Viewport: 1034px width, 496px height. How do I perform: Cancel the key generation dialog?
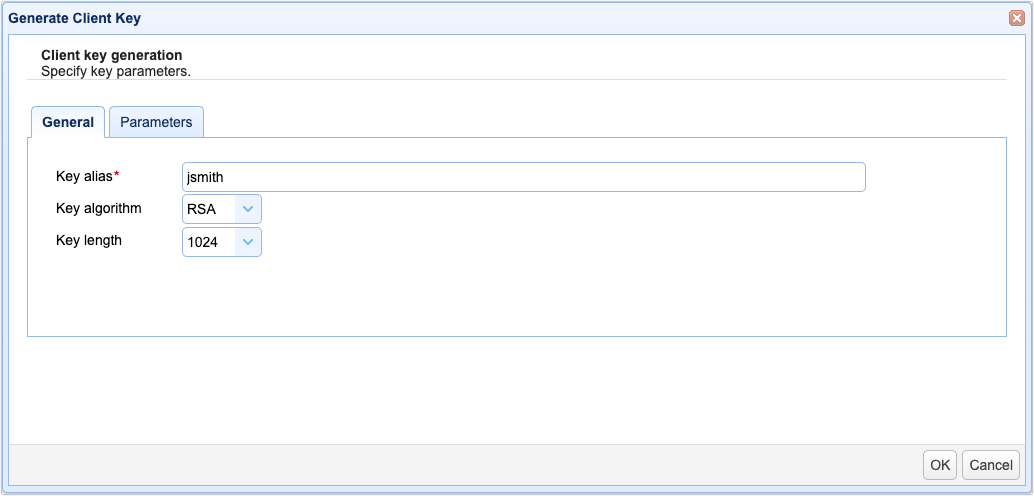(991, 465)
